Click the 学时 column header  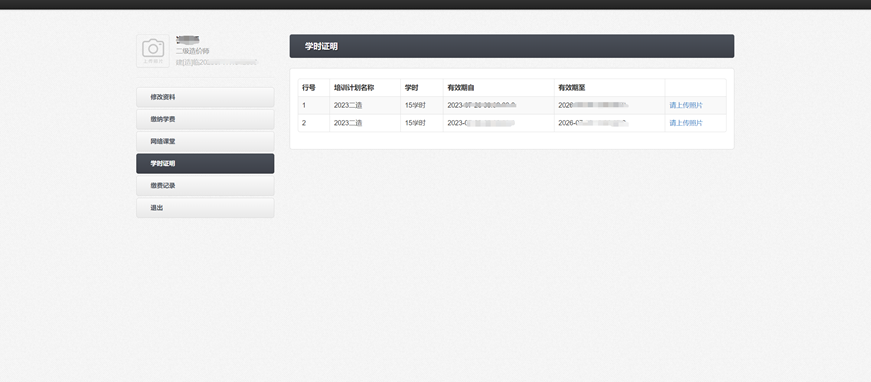412,88
